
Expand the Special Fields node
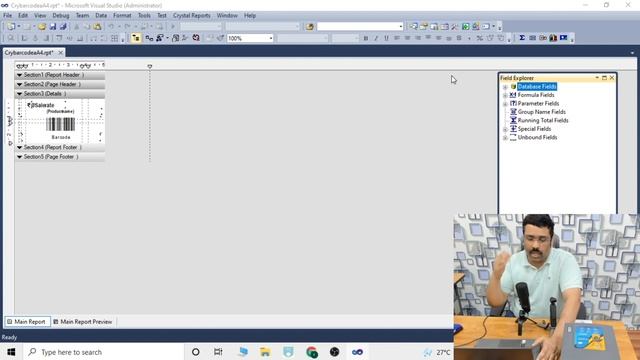tap(505, 129)
